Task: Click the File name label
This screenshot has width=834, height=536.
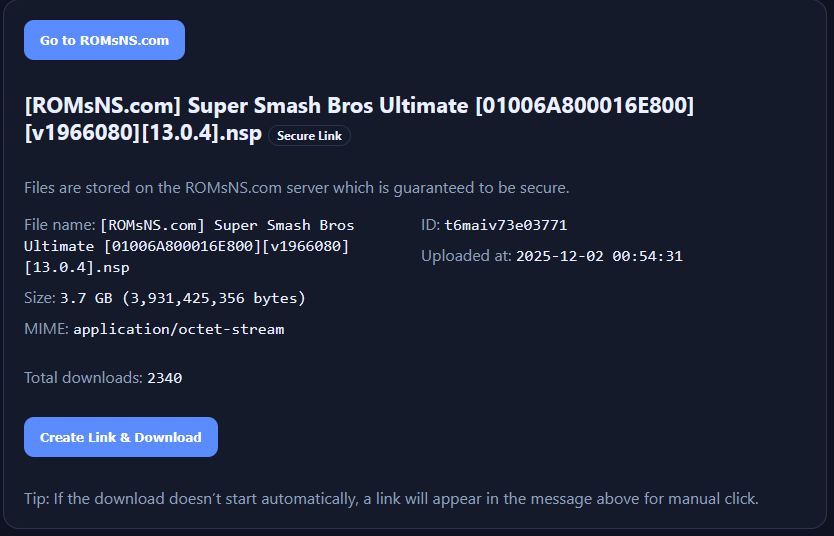Action: pyautogui.click(x=59, y=225)
